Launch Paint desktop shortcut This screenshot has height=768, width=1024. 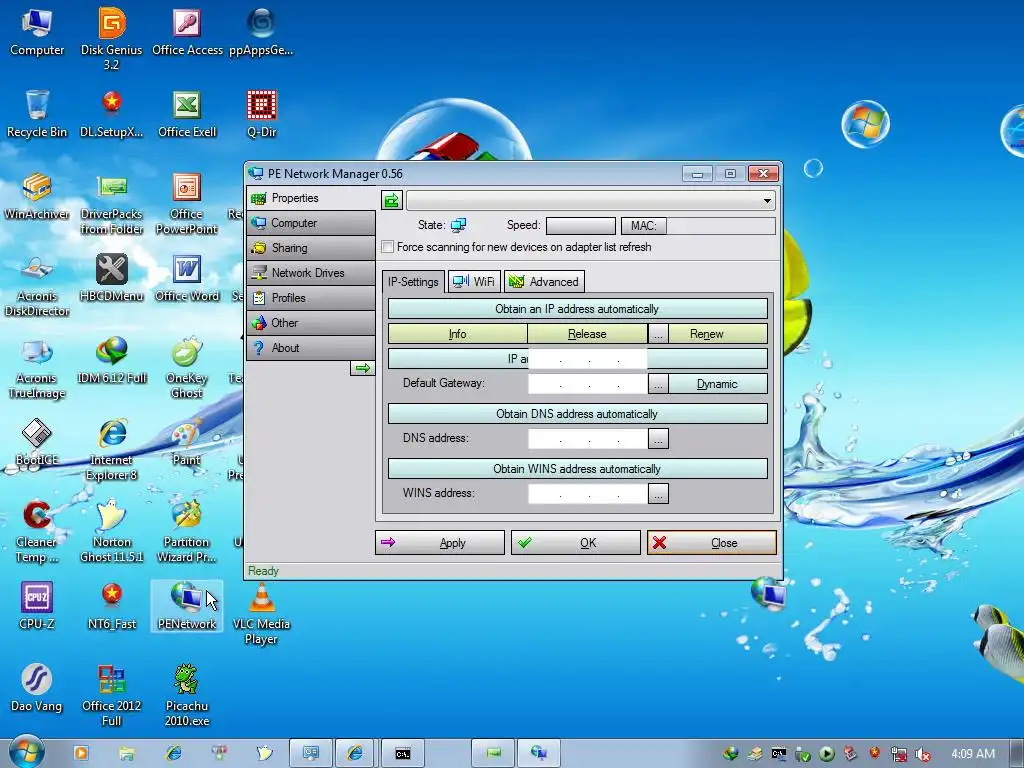point(186,443)
